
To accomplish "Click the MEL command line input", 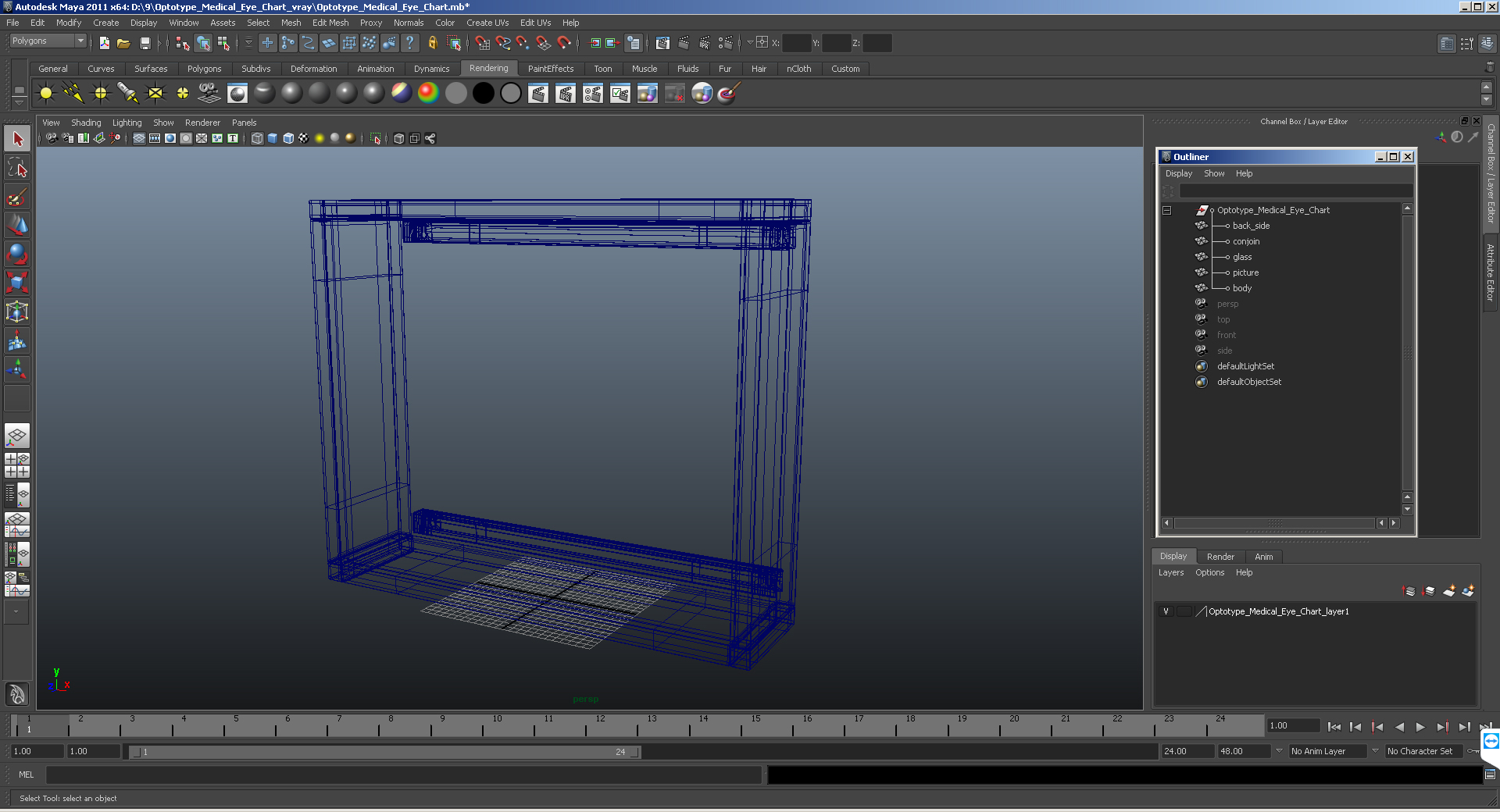I will pos(404,775).
